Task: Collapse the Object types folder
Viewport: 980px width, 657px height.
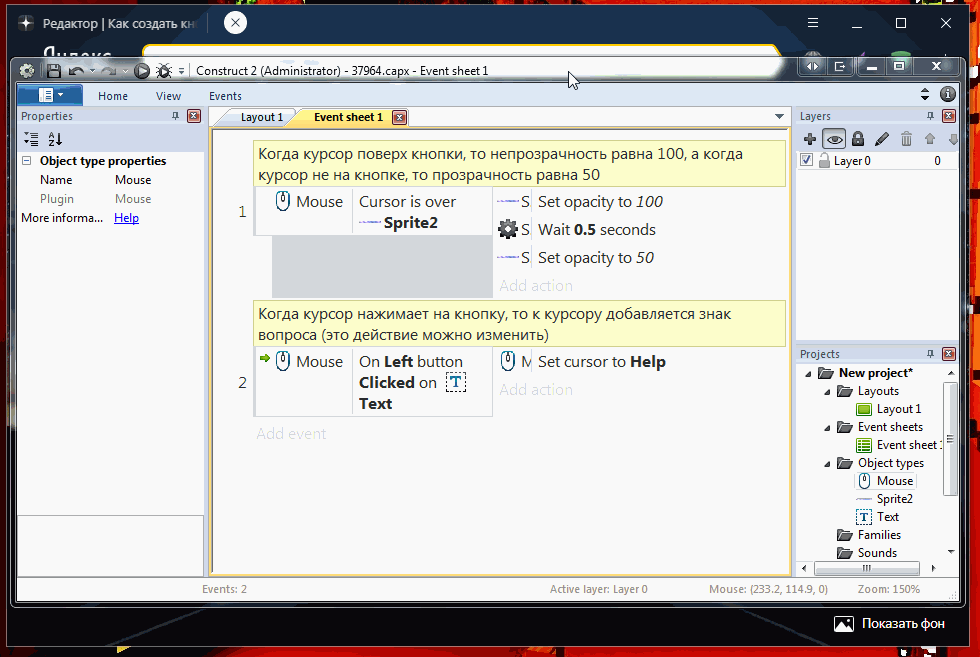Action: [x=828, y=464]
